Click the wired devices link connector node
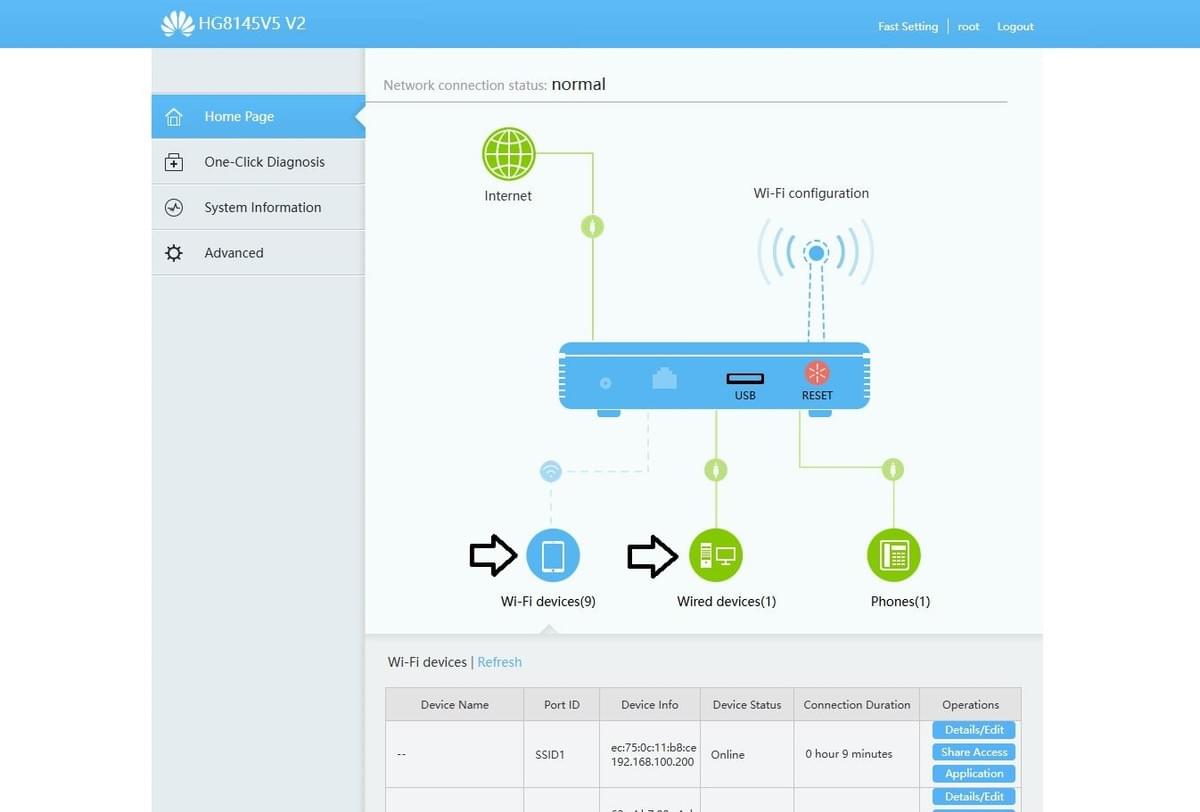 pyautogui.click(x=716, y=469)
